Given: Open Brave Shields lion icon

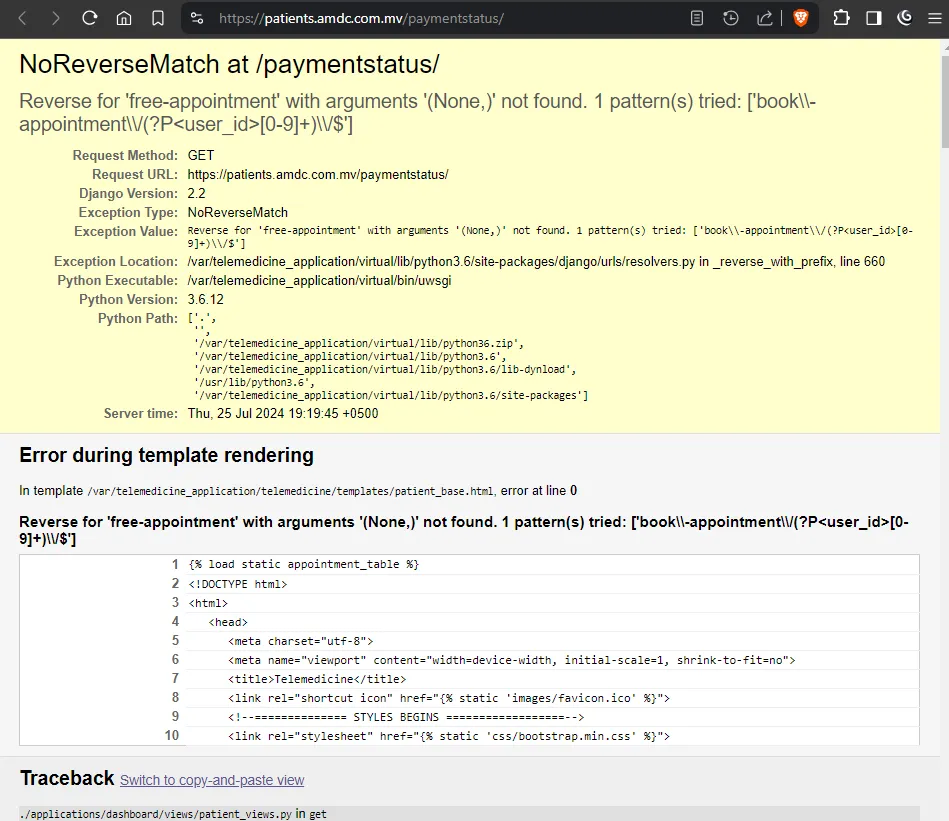Looking at the screenshot, I should click(800, 18).
